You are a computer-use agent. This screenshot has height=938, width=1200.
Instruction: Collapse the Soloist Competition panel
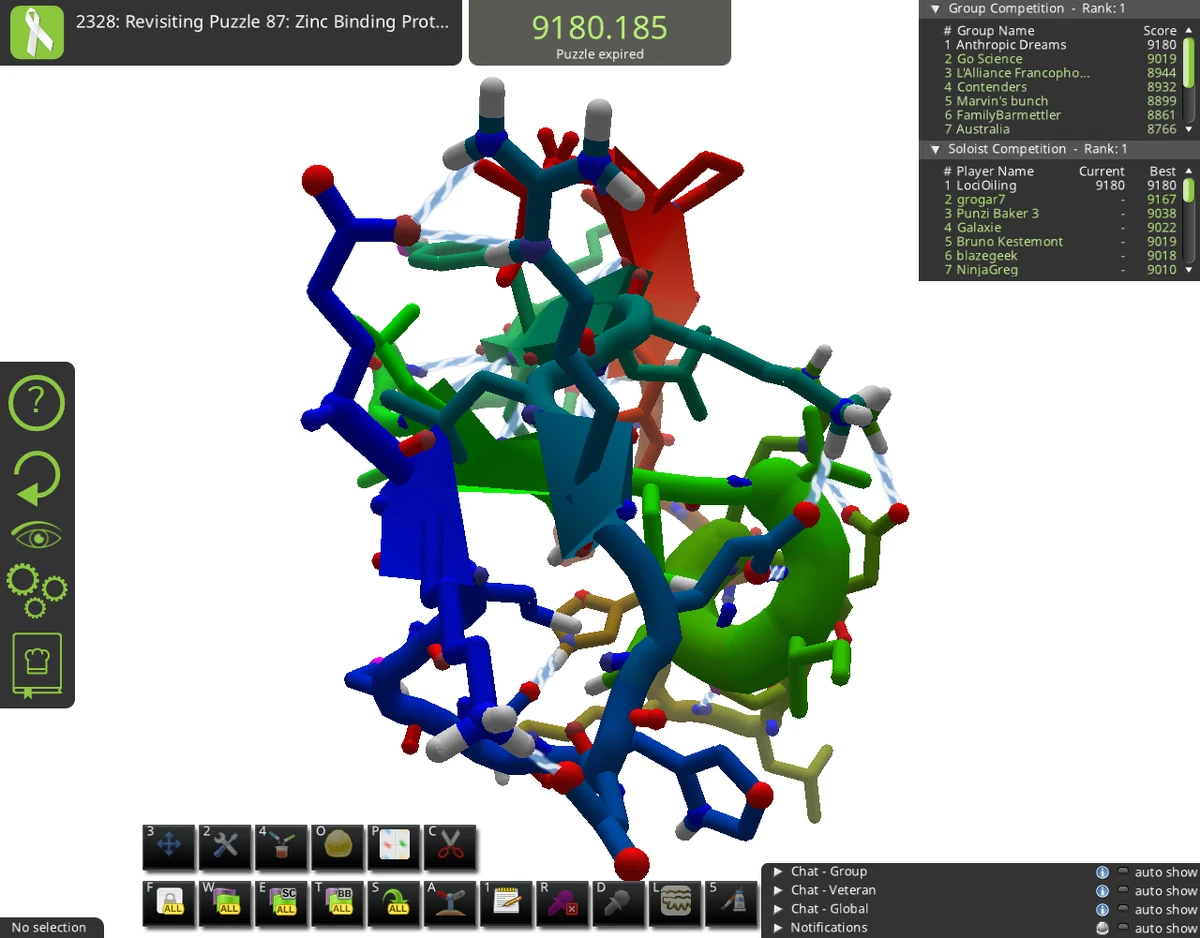934,148
